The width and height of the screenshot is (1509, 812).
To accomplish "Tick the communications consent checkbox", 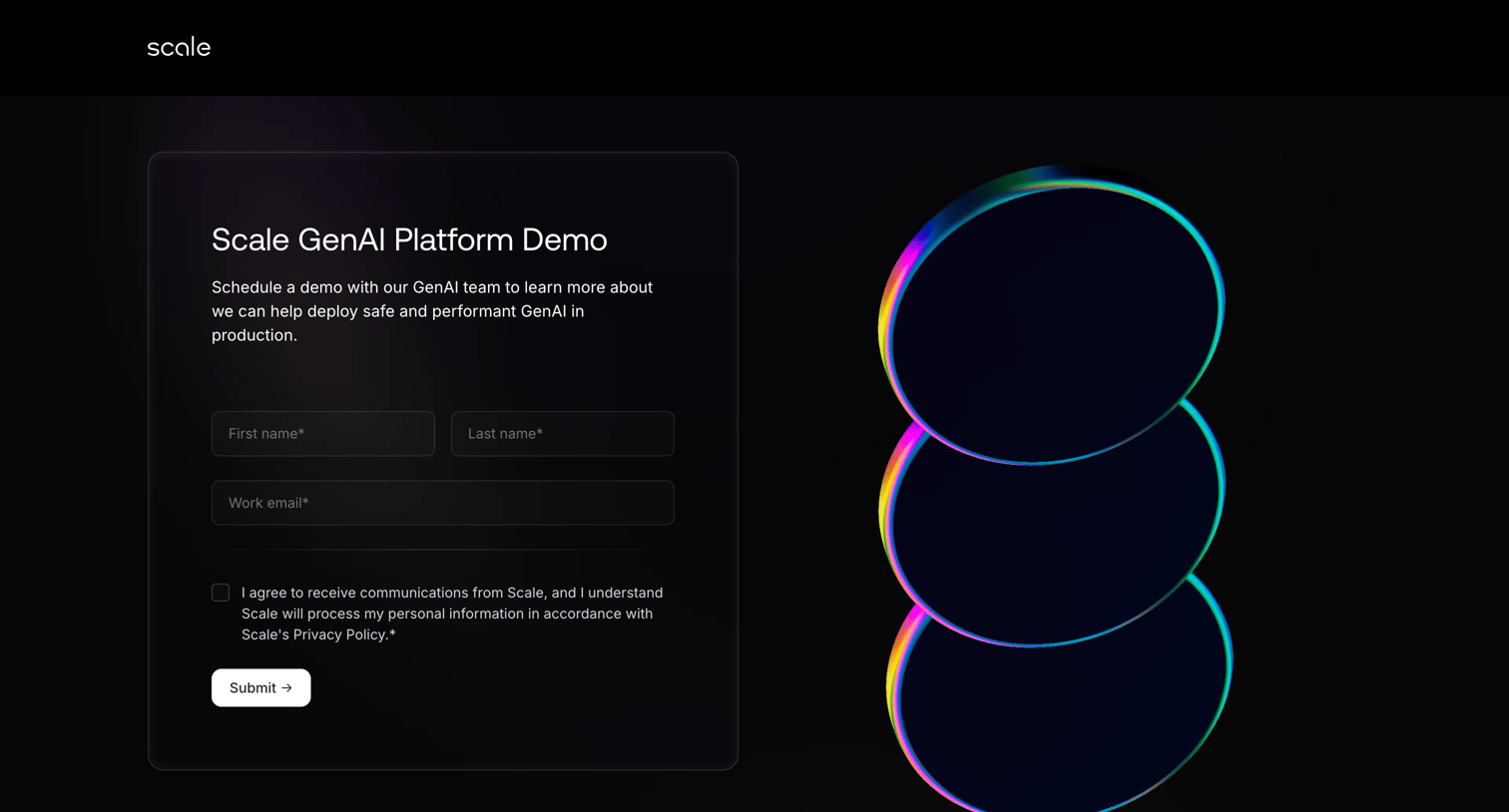I will pyautogui.click(x=221, y=593).
